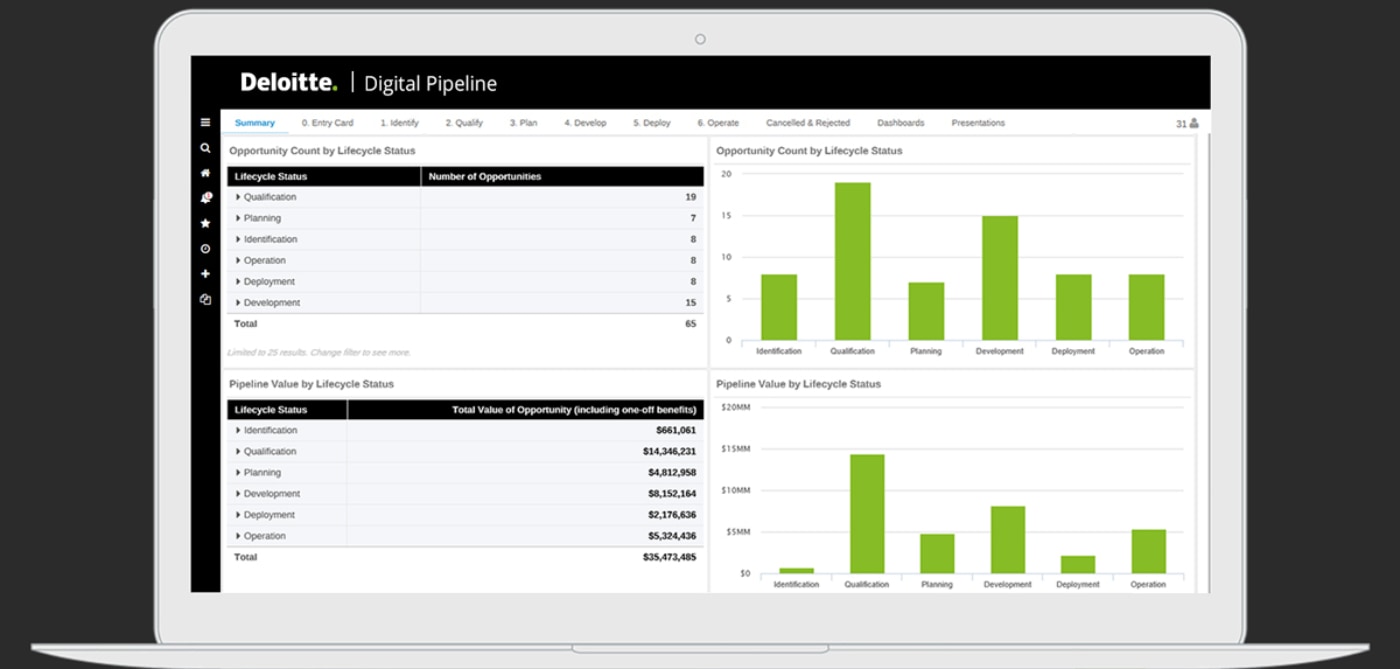The width and height of the screenshot is (1400, 669).
Task: Open the 2. Qualify tab
Action: click(464, 123)
